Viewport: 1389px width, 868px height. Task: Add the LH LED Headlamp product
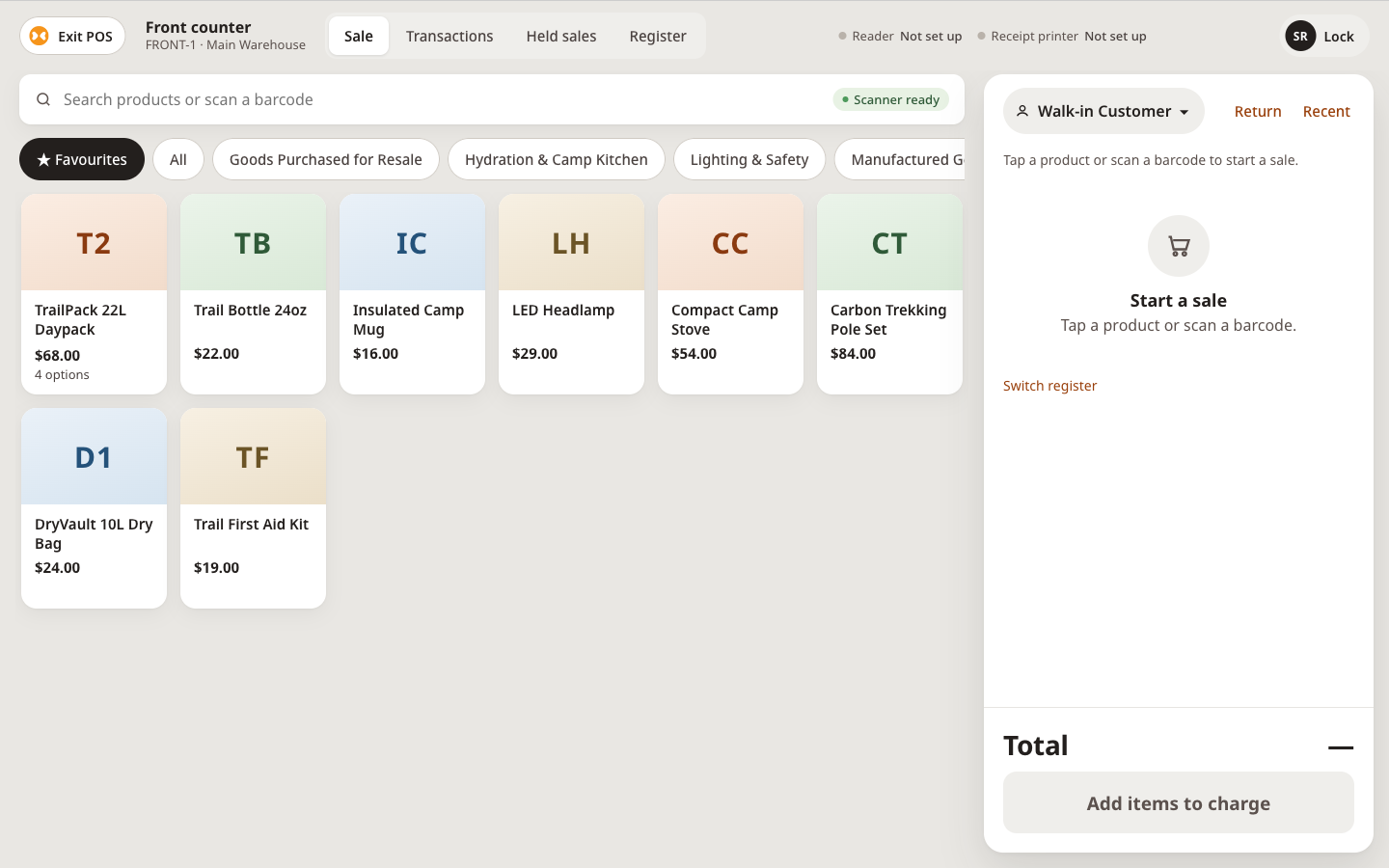tap(571, 294)
